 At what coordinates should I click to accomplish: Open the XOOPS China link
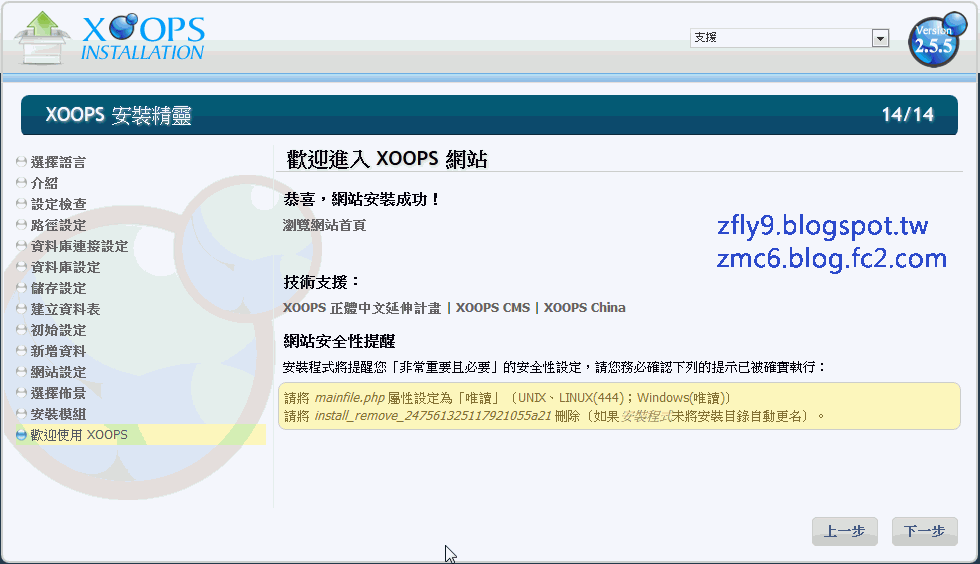(x=584, y=308)
